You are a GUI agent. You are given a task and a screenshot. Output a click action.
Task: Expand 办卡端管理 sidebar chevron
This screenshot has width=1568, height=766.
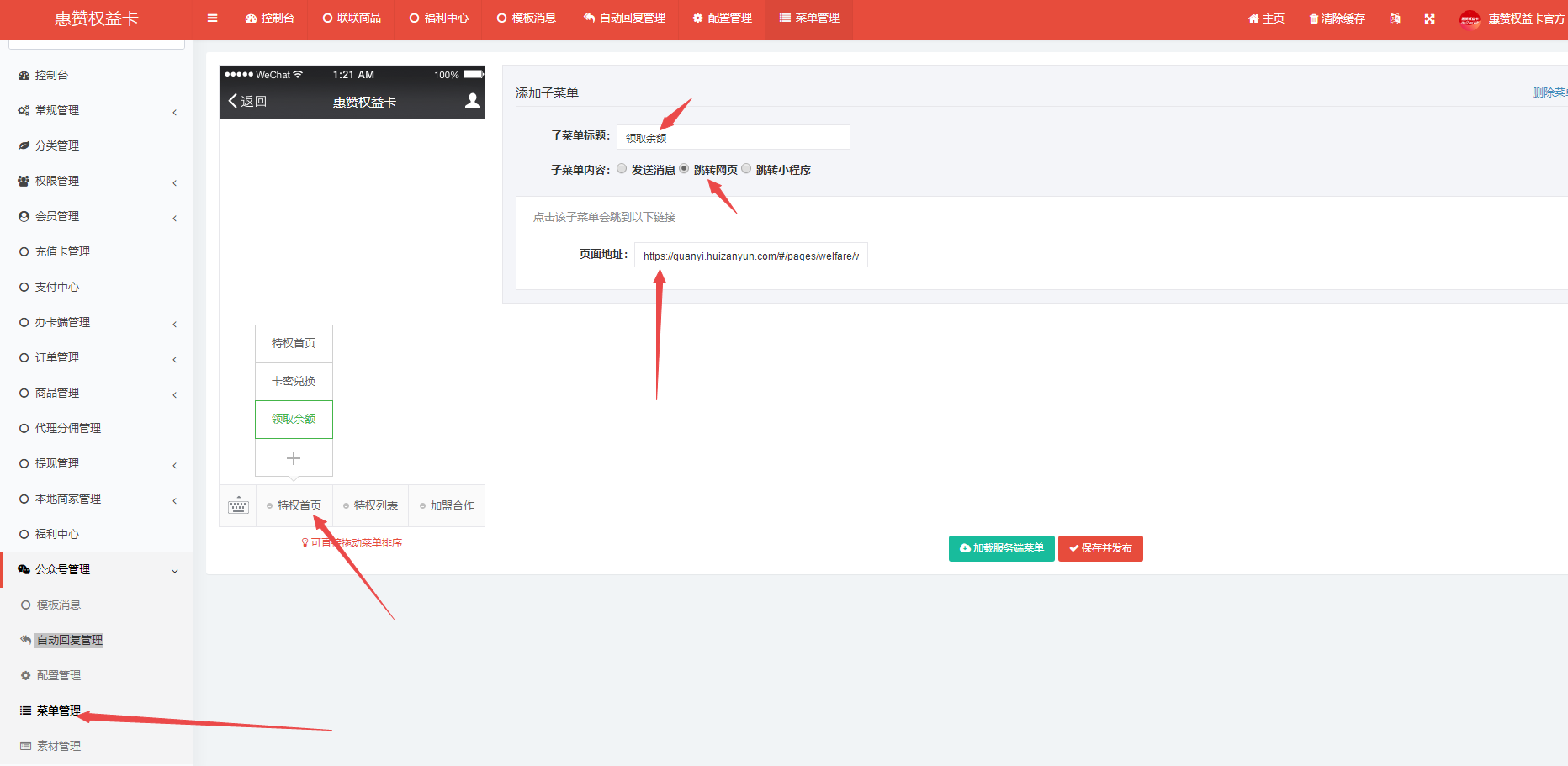[x=174, y=324]
